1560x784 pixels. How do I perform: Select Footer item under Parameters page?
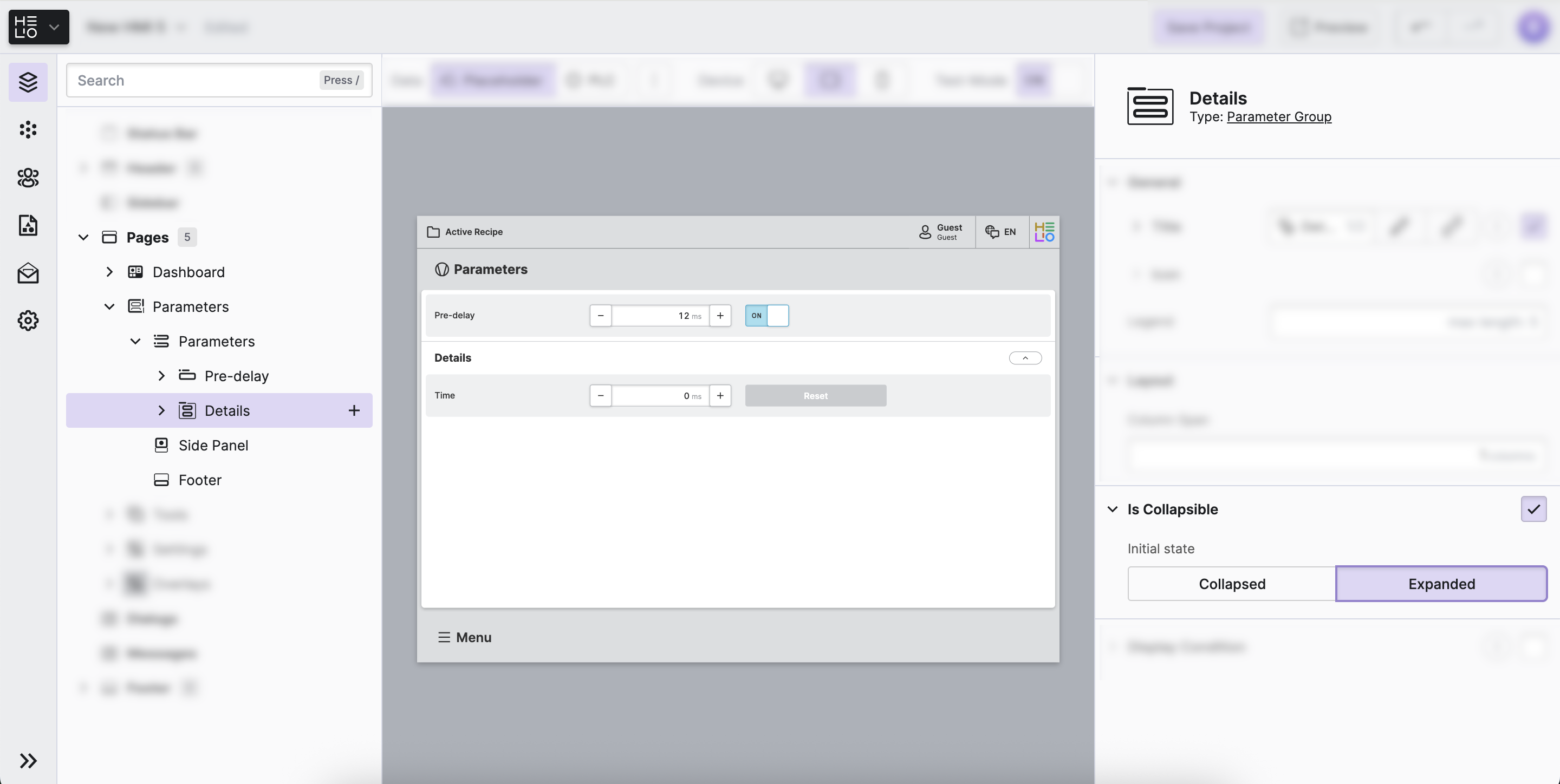[200, 480]
